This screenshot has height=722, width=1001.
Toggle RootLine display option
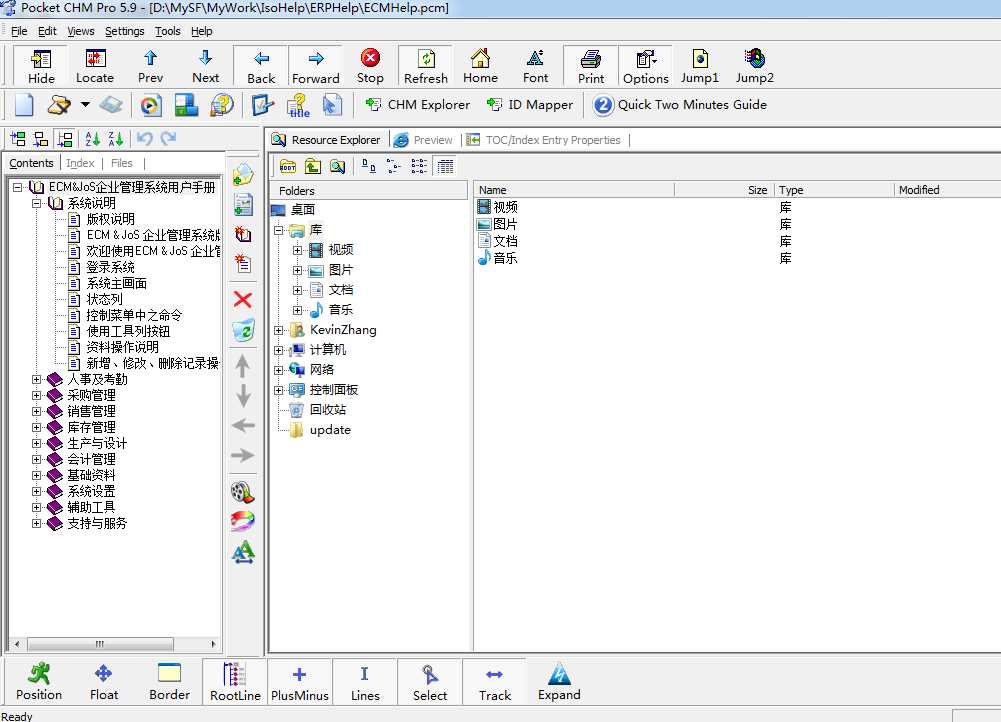tap(235, 682)
